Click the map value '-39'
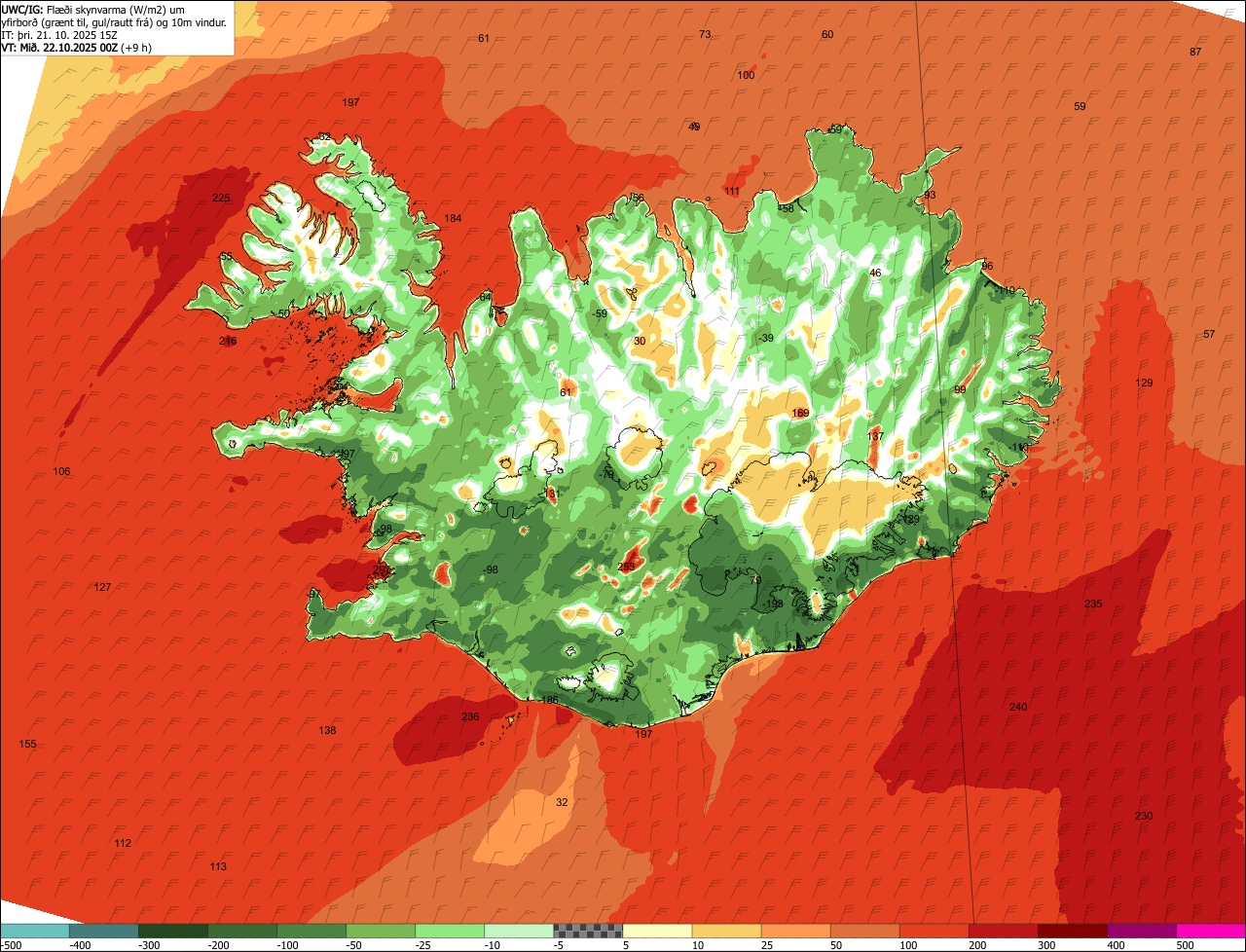The width and height of the screenshot is (1246, 952). 765,338
